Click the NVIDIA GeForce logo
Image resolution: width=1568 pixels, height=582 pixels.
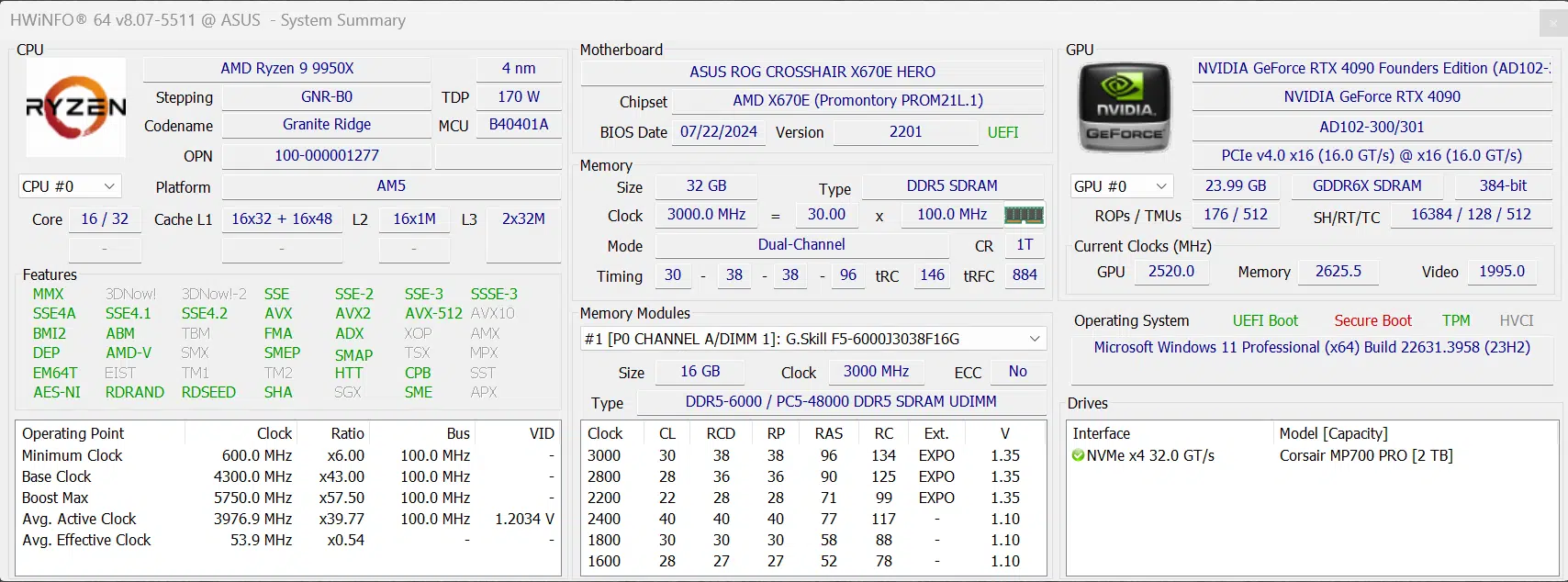tap(1125, 108)
